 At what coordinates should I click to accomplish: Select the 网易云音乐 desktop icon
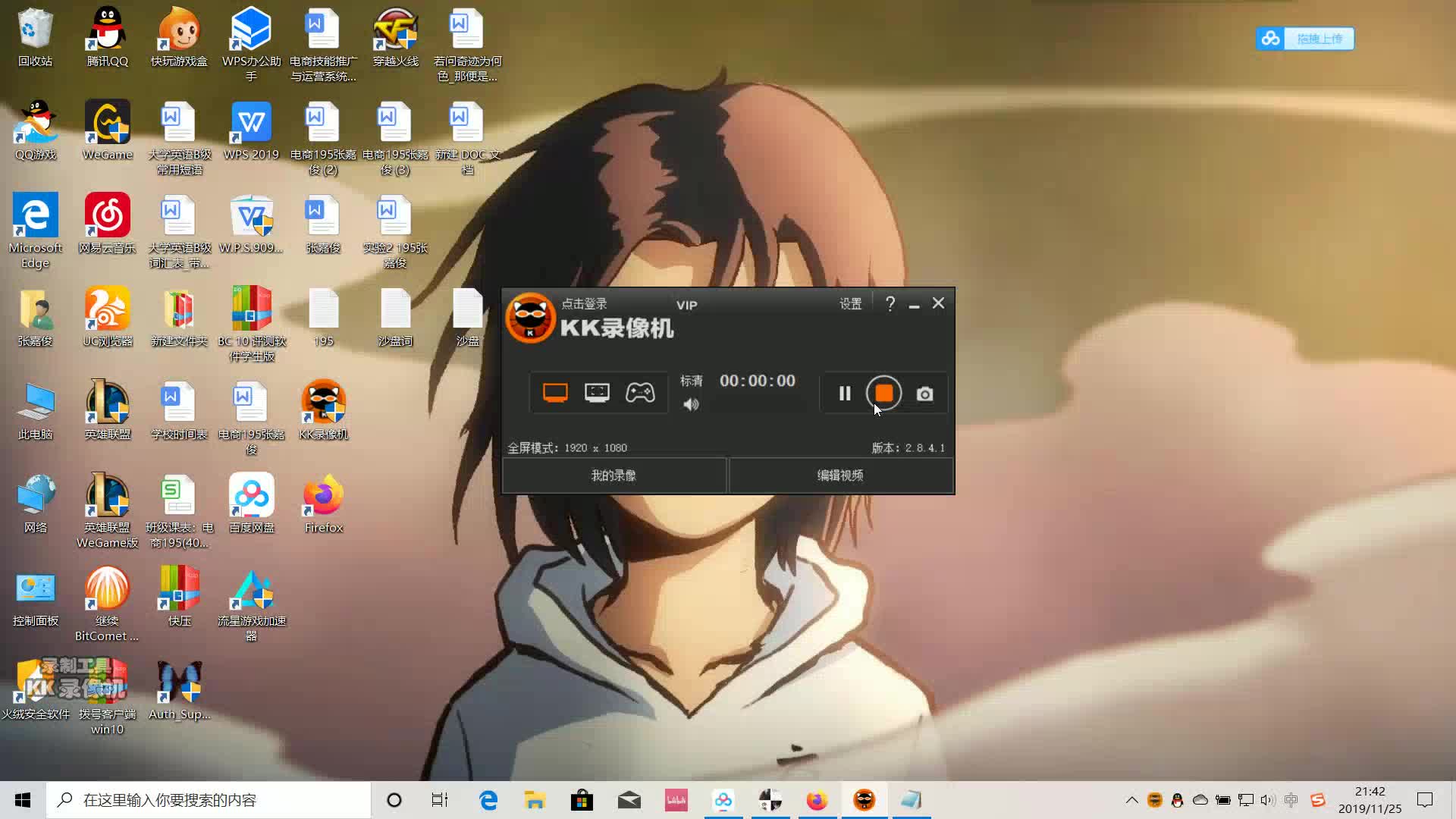(x=108, y=224)
